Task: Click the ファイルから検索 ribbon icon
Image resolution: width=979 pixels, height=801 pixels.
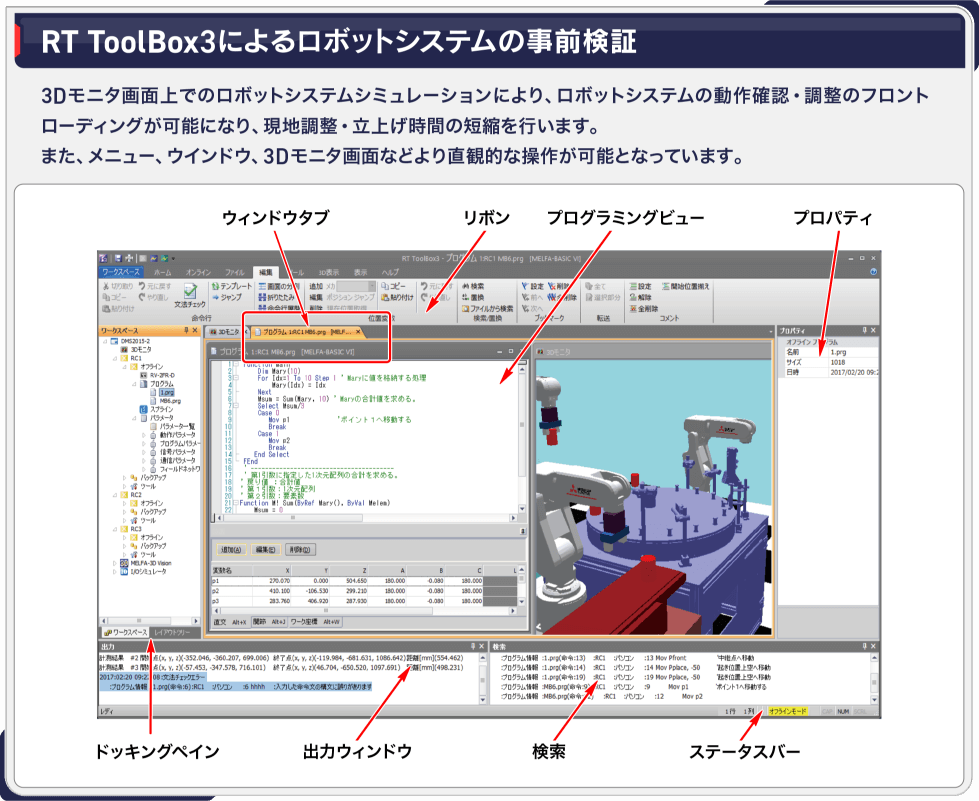Action: click(x=466, y=308)
